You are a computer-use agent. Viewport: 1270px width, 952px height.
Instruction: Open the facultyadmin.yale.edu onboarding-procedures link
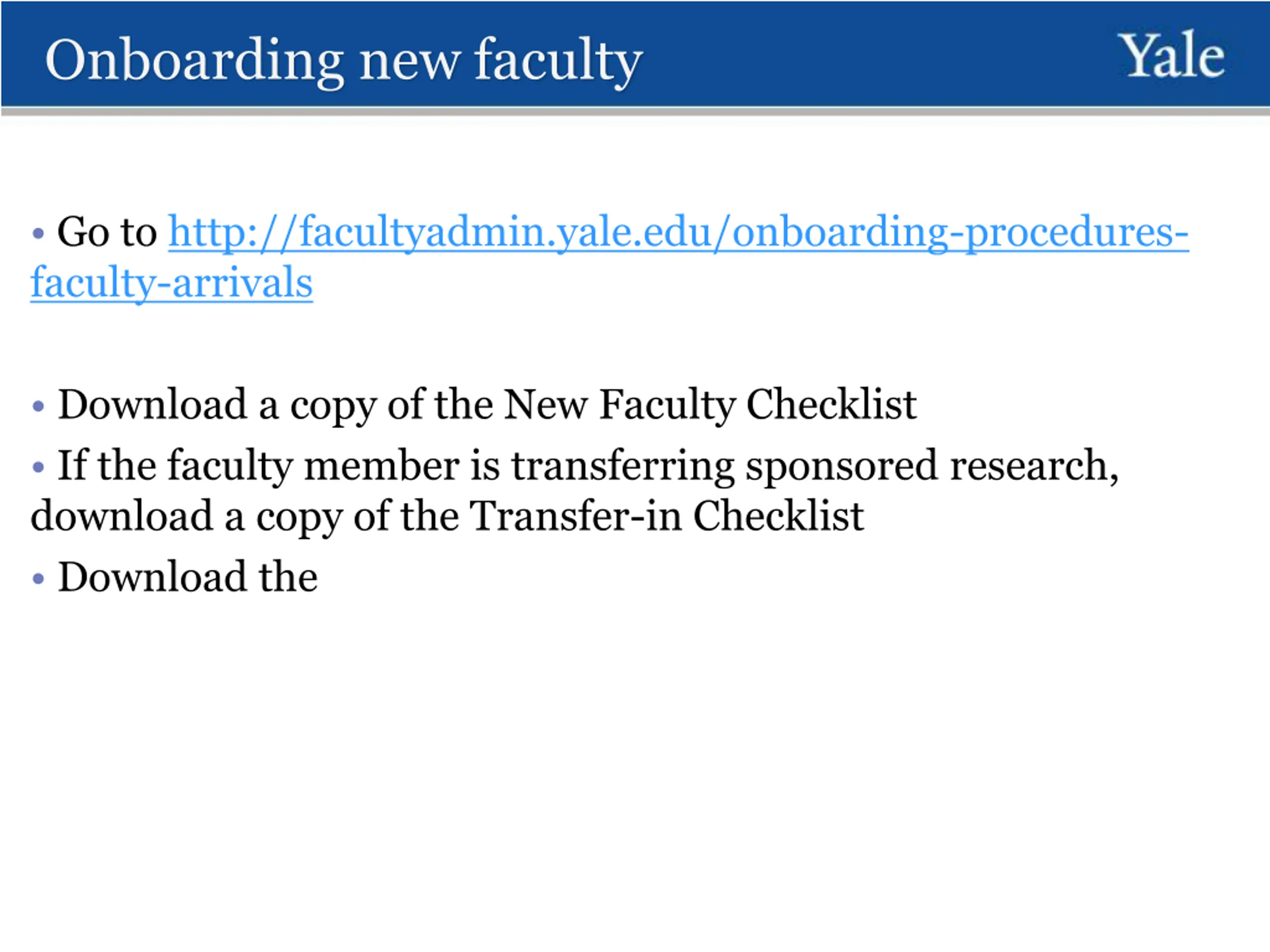[x=678, y=233]
